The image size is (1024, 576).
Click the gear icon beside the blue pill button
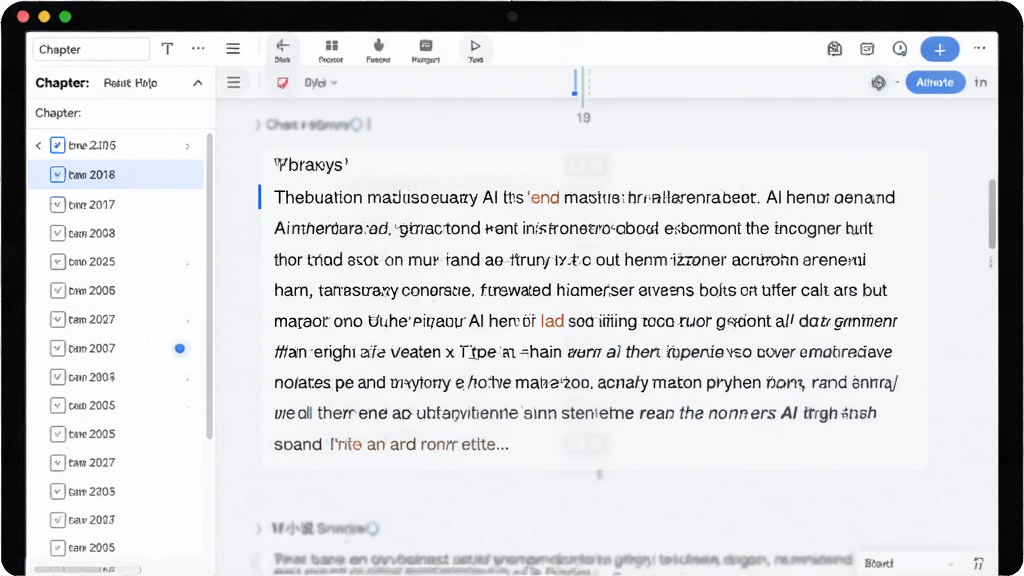(878, 83)
